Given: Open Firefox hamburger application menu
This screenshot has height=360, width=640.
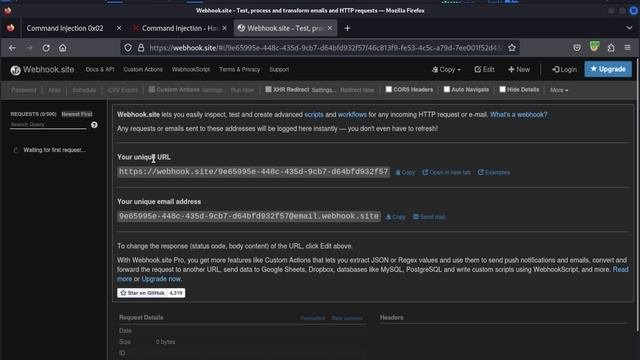Looking at the screenshot, I should coord(628,48).
